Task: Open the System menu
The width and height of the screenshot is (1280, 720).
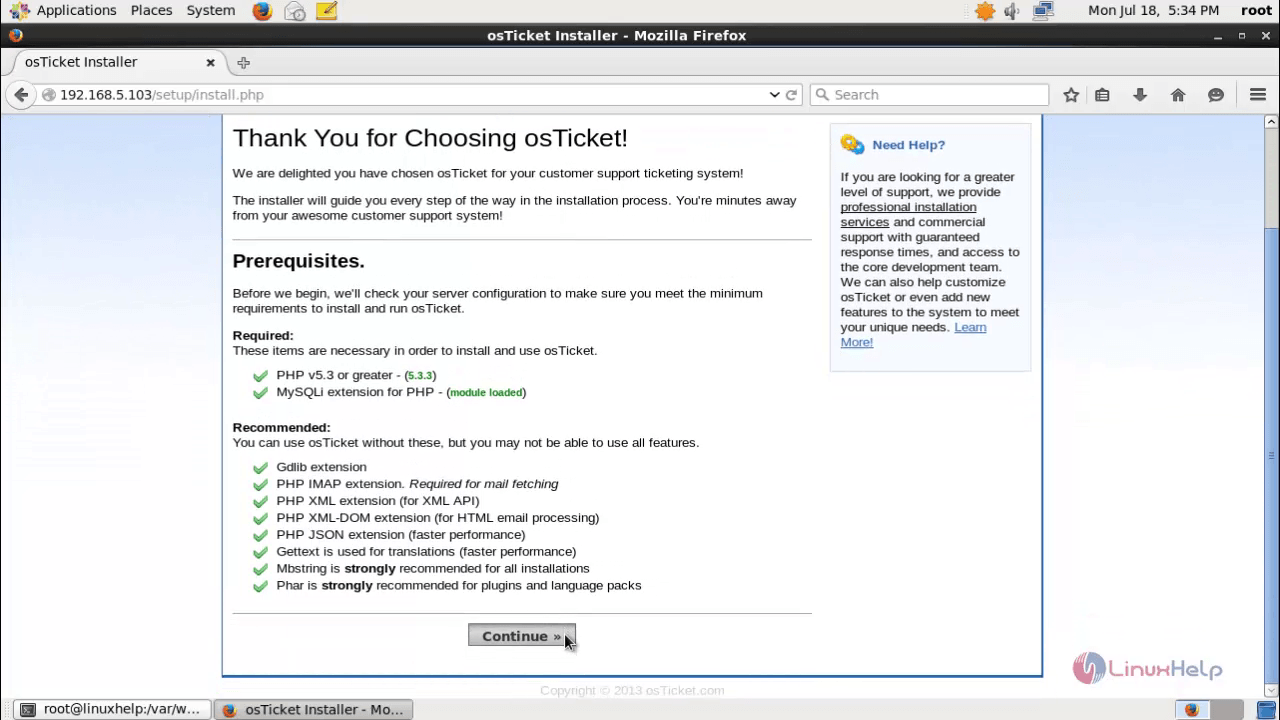Action: pyautogui.click(x=210, y=10)
